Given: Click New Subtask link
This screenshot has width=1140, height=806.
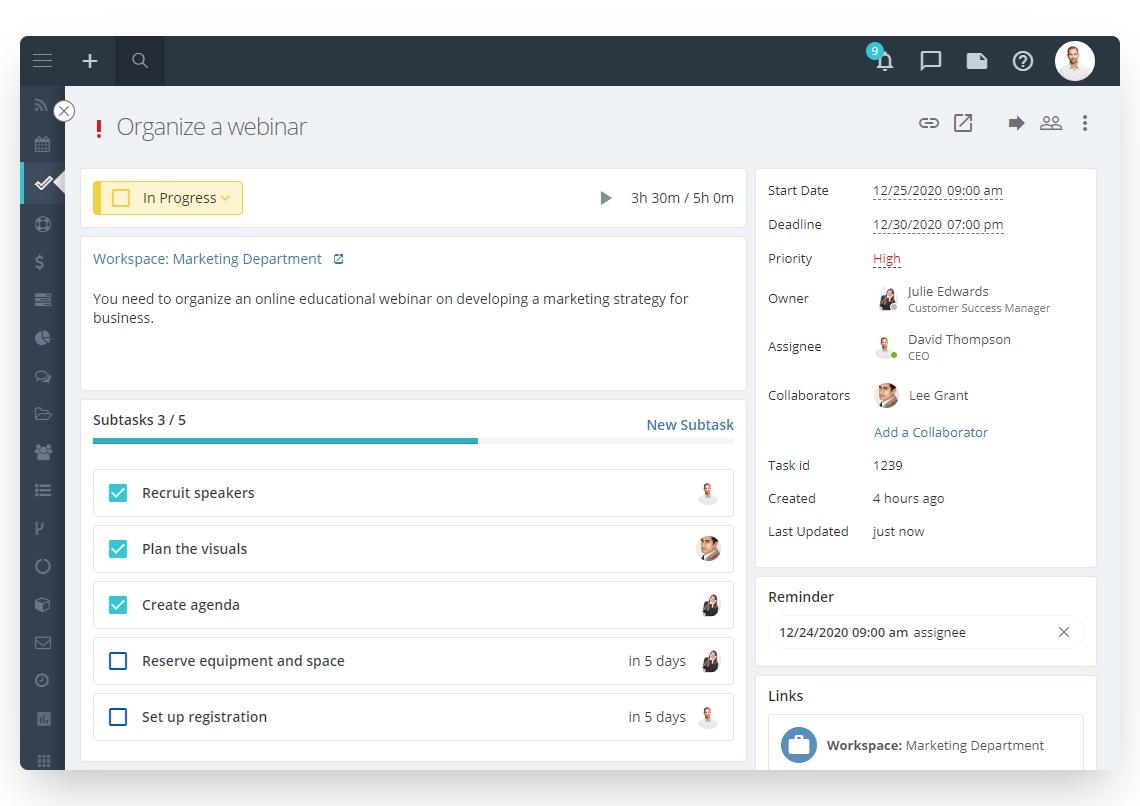Looking at the screenshot, I should pyautogui.click(x=690, y=424).
